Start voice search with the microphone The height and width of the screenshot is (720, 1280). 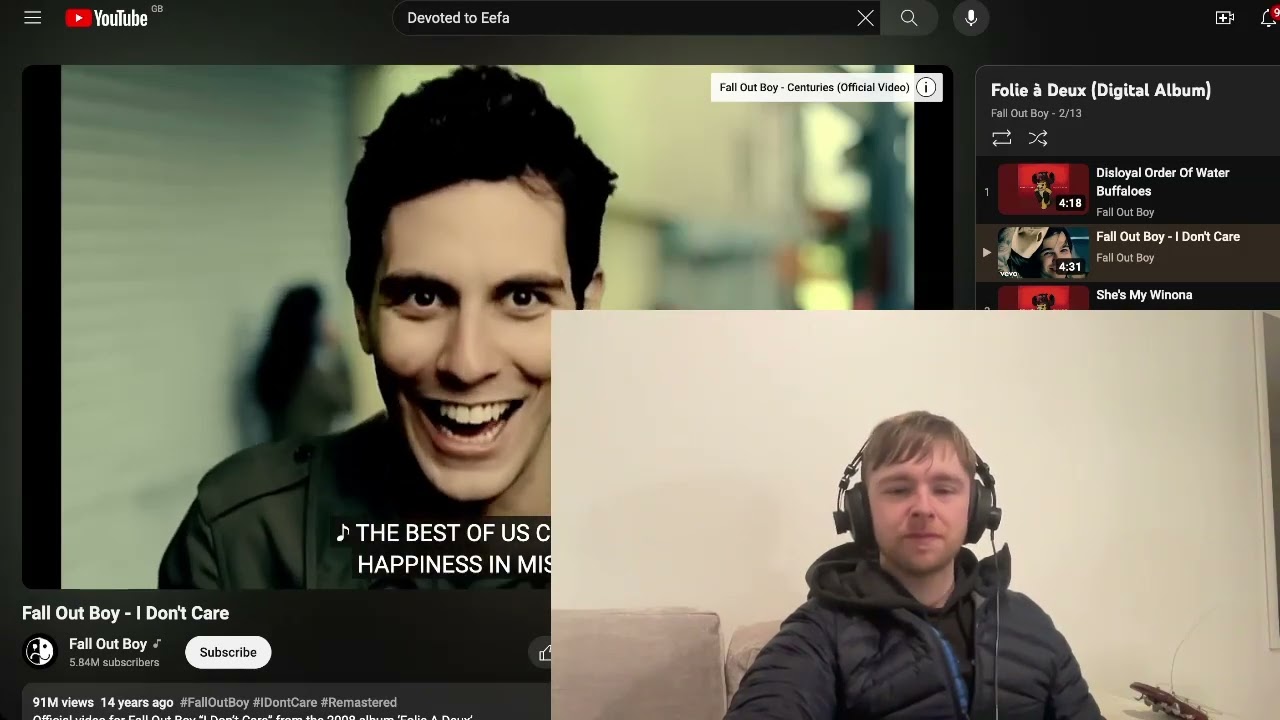[x=970, y=18]
